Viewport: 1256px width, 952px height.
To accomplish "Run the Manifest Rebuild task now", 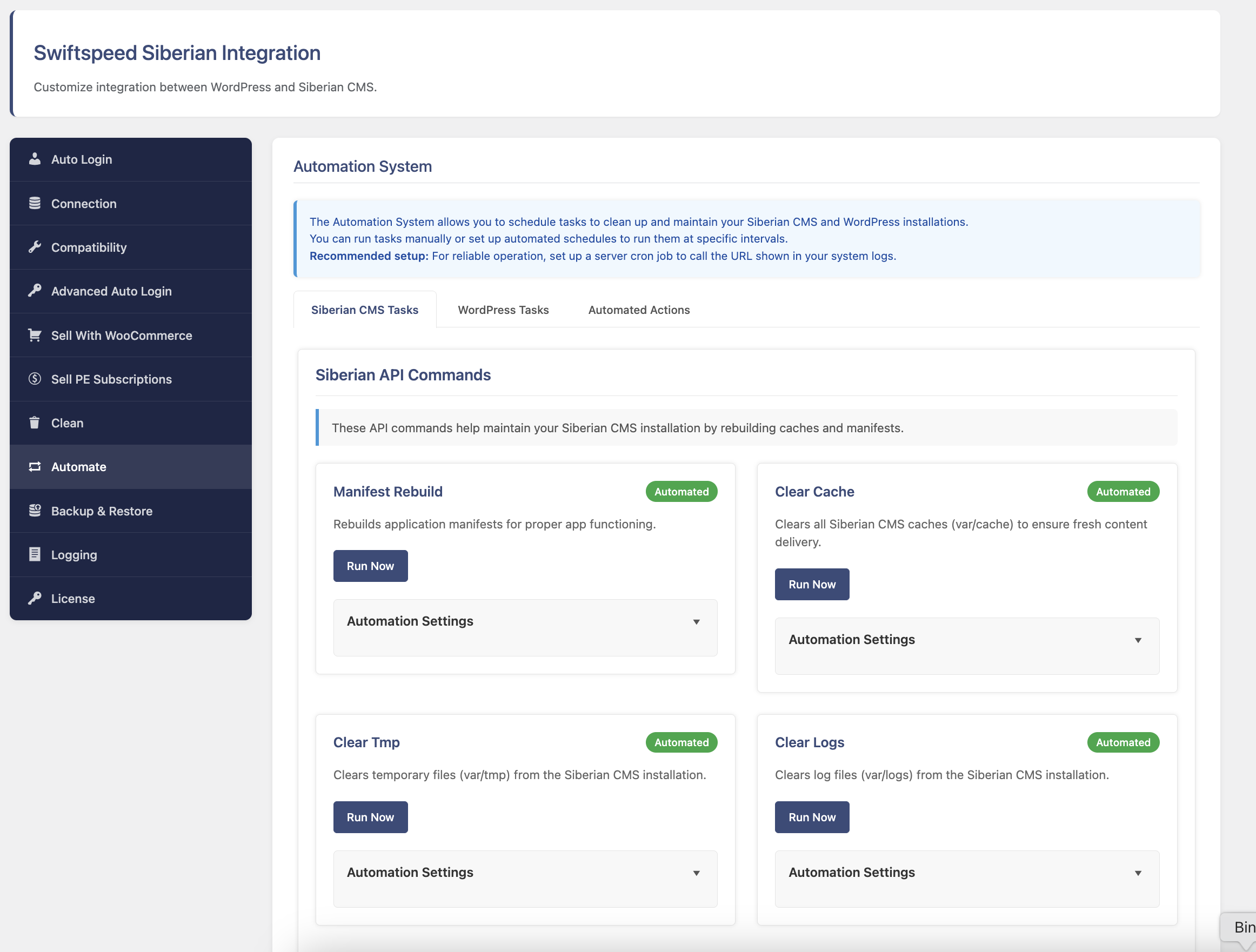I will 370,566.
